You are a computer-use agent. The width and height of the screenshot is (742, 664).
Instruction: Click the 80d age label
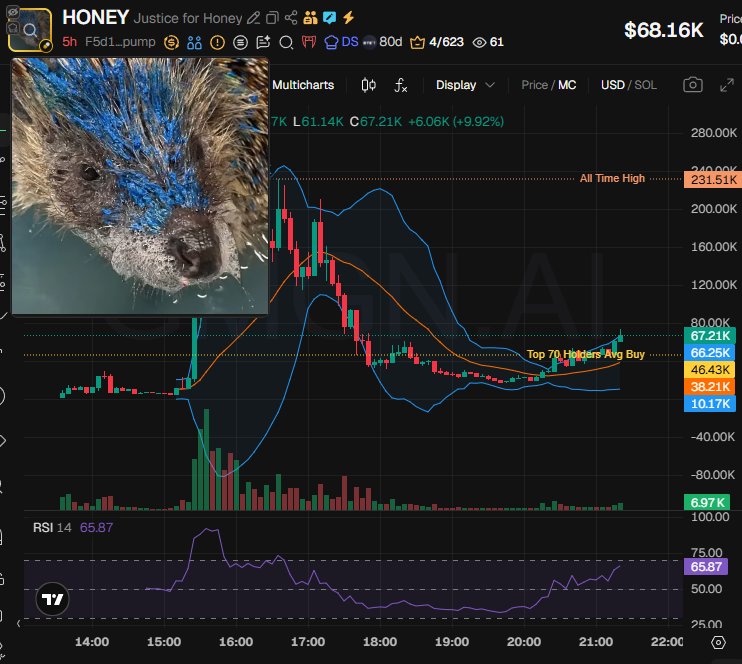pos(391,42)
